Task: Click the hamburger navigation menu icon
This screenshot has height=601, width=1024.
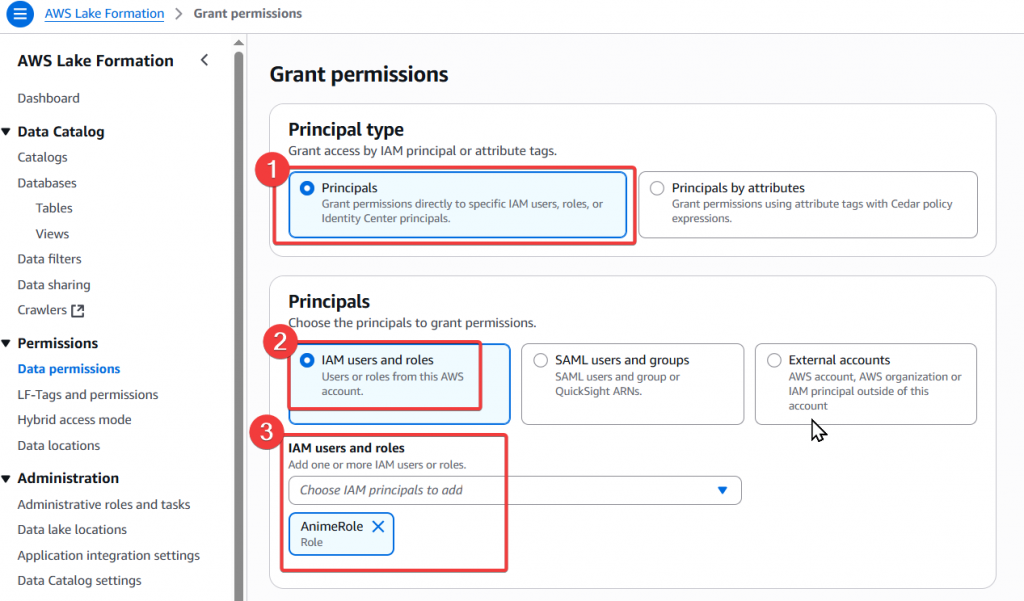Action: 20,15
